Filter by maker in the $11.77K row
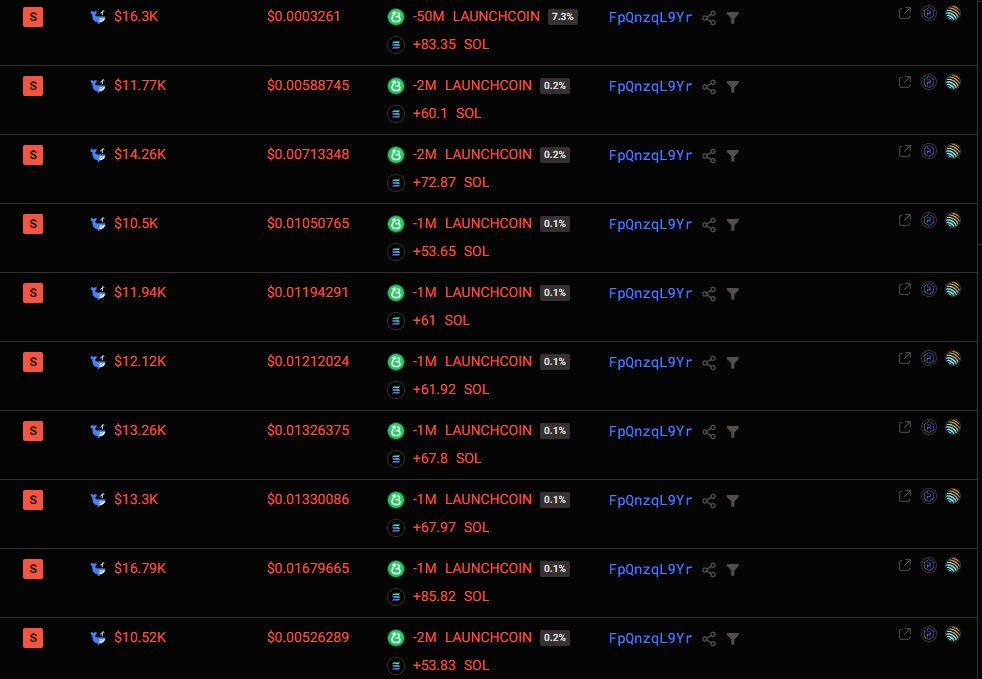Image resolution: width=982 pixels, height=679 pixels. (733, 86)
